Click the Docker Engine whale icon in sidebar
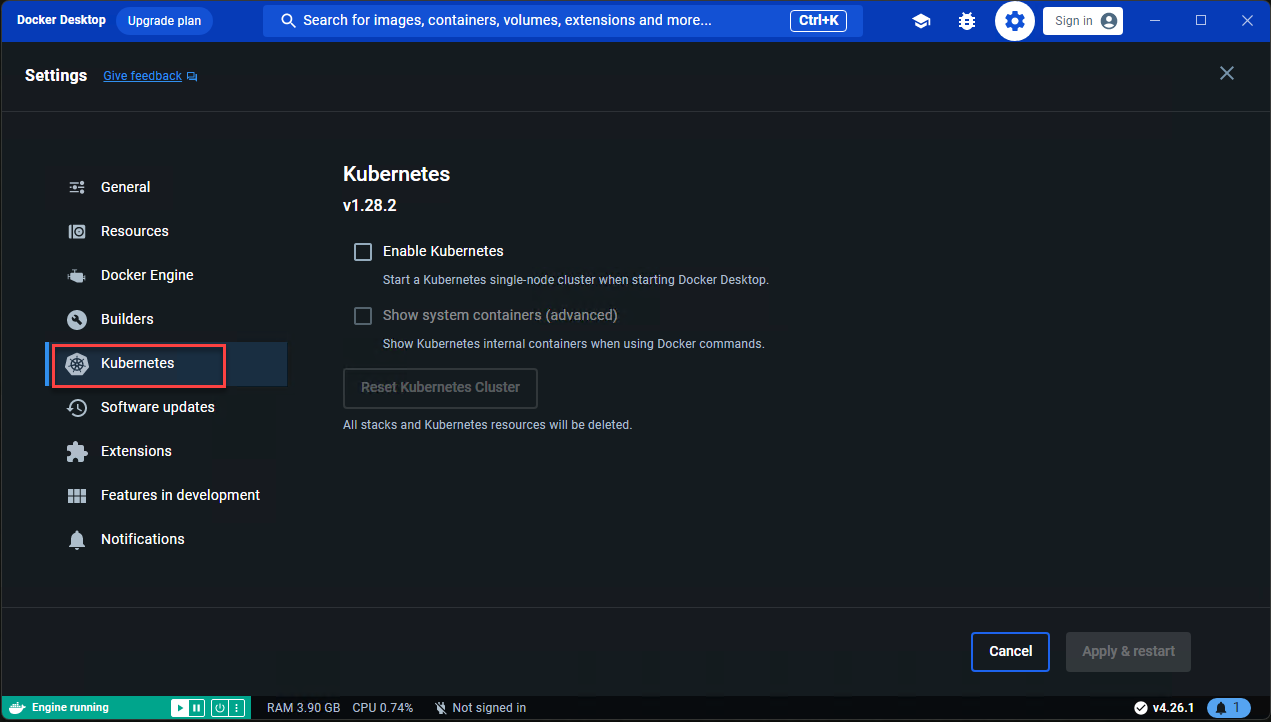This screenshot has width=1271, height=722. 77,275
